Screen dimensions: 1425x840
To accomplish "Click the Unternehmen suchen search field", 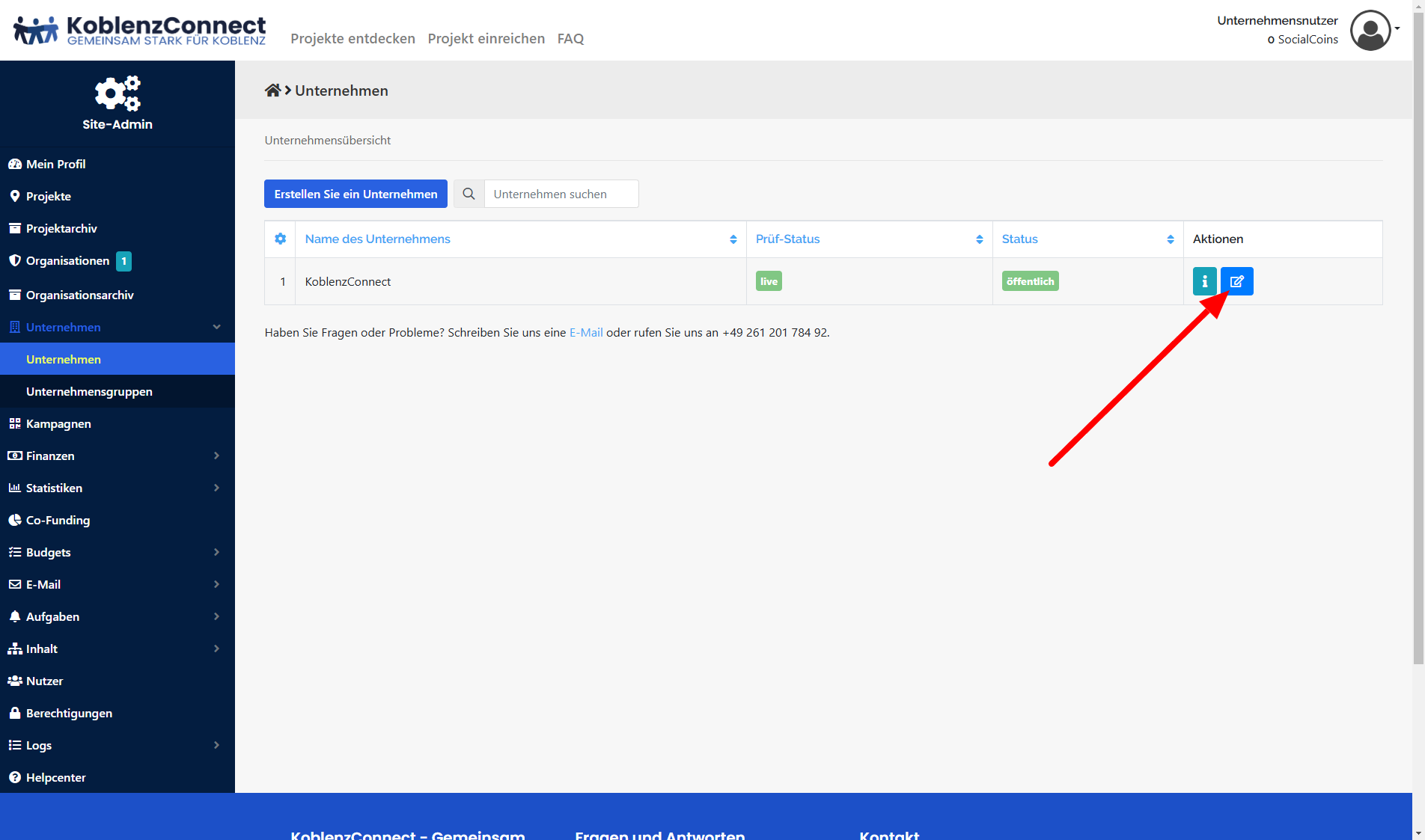I will 561,194.
